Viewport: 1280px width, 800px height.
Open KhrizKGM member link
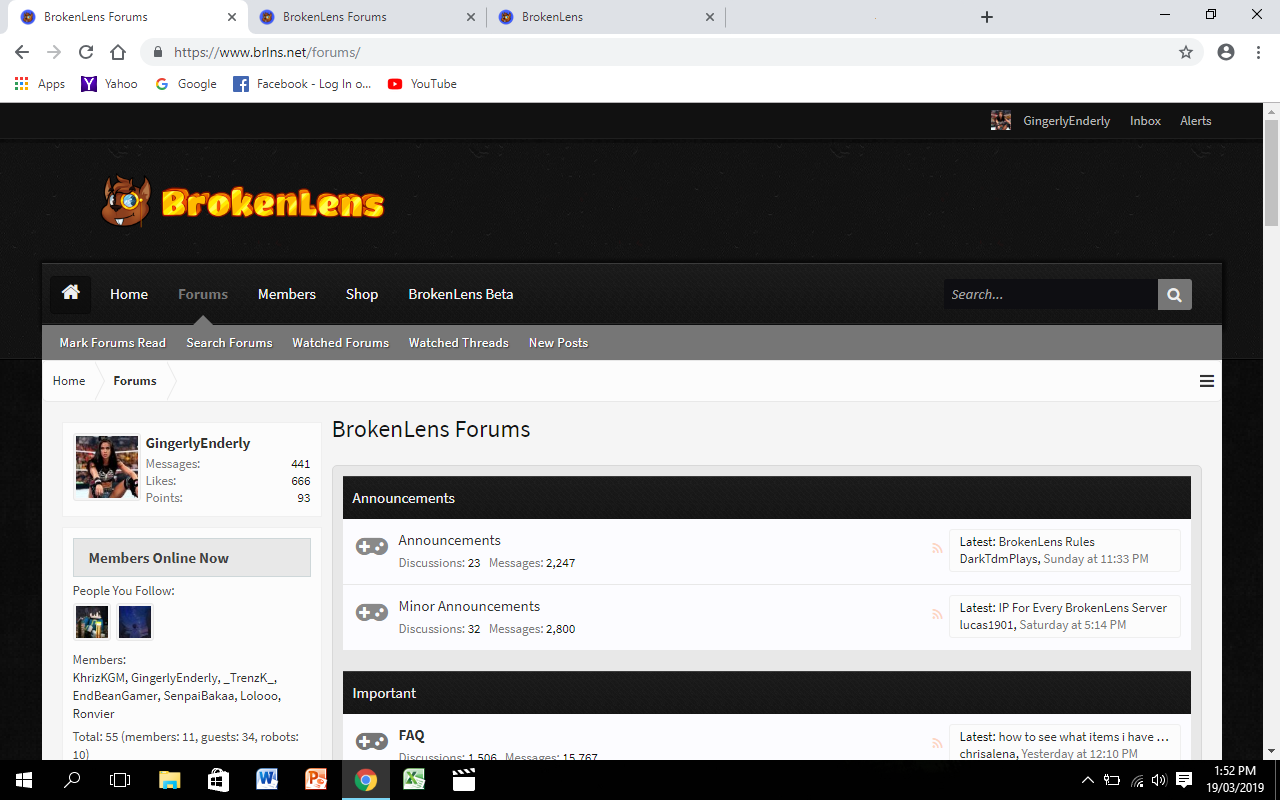(x=99, y=678)
